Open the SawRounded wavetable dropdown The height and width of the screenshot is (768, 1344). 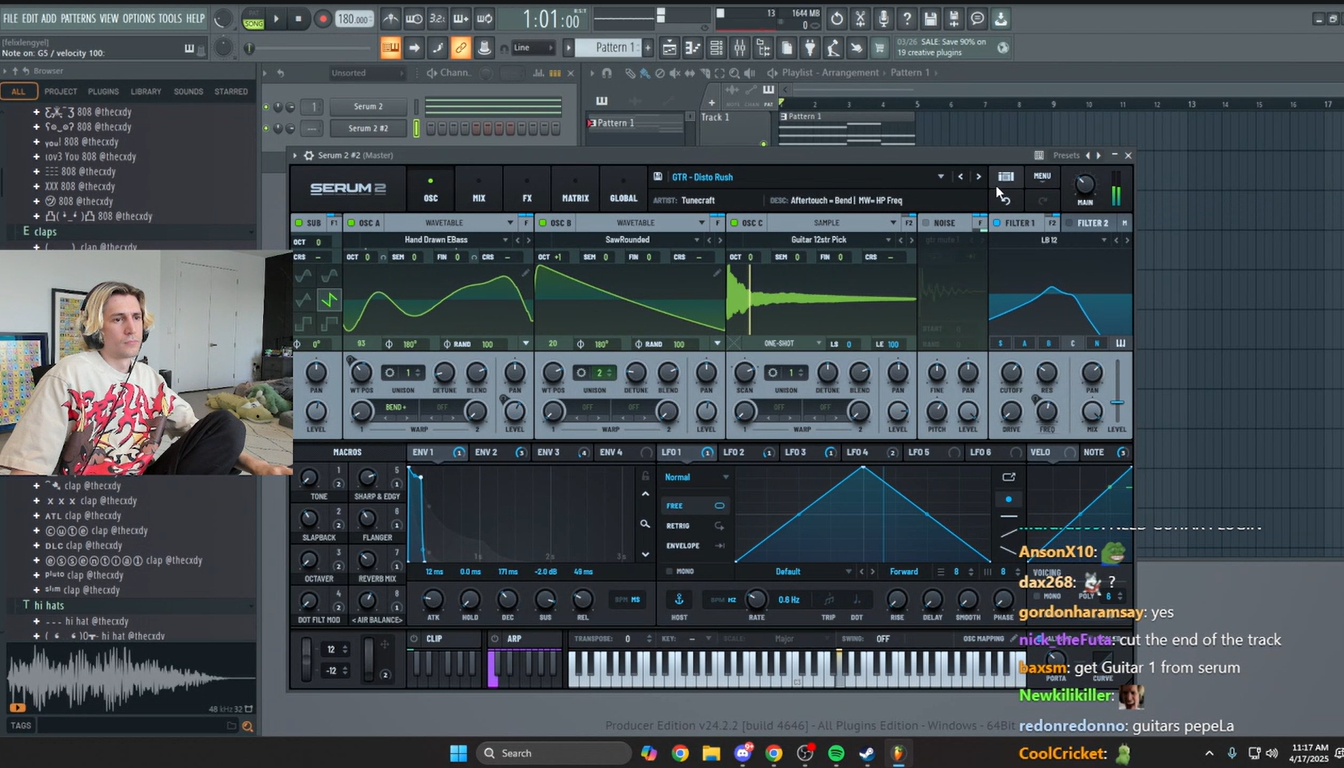coord(628,240)
